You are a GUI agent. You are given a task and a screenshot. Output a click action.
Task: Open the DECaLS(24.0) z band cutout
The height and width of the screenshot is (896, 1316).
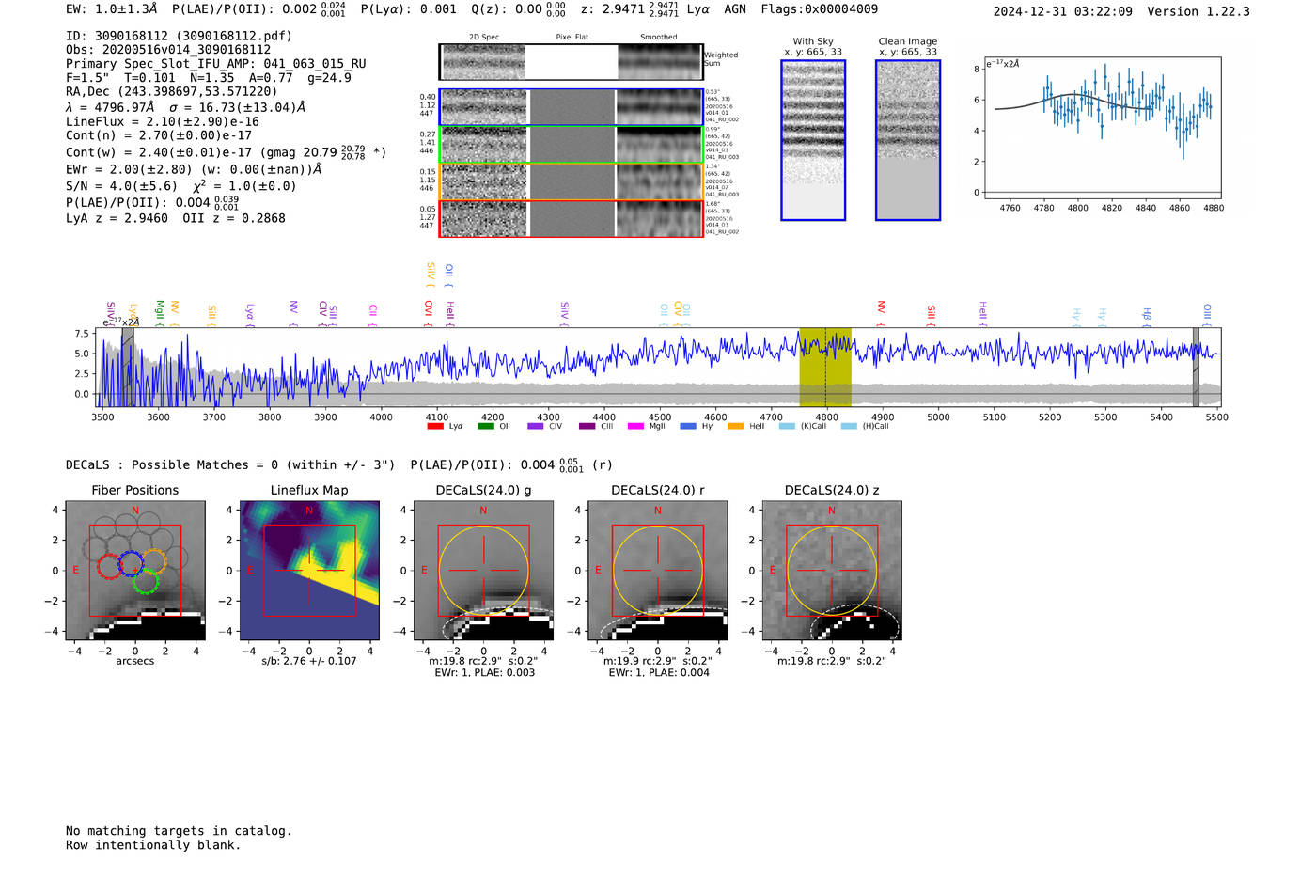[x=832, y=571]
